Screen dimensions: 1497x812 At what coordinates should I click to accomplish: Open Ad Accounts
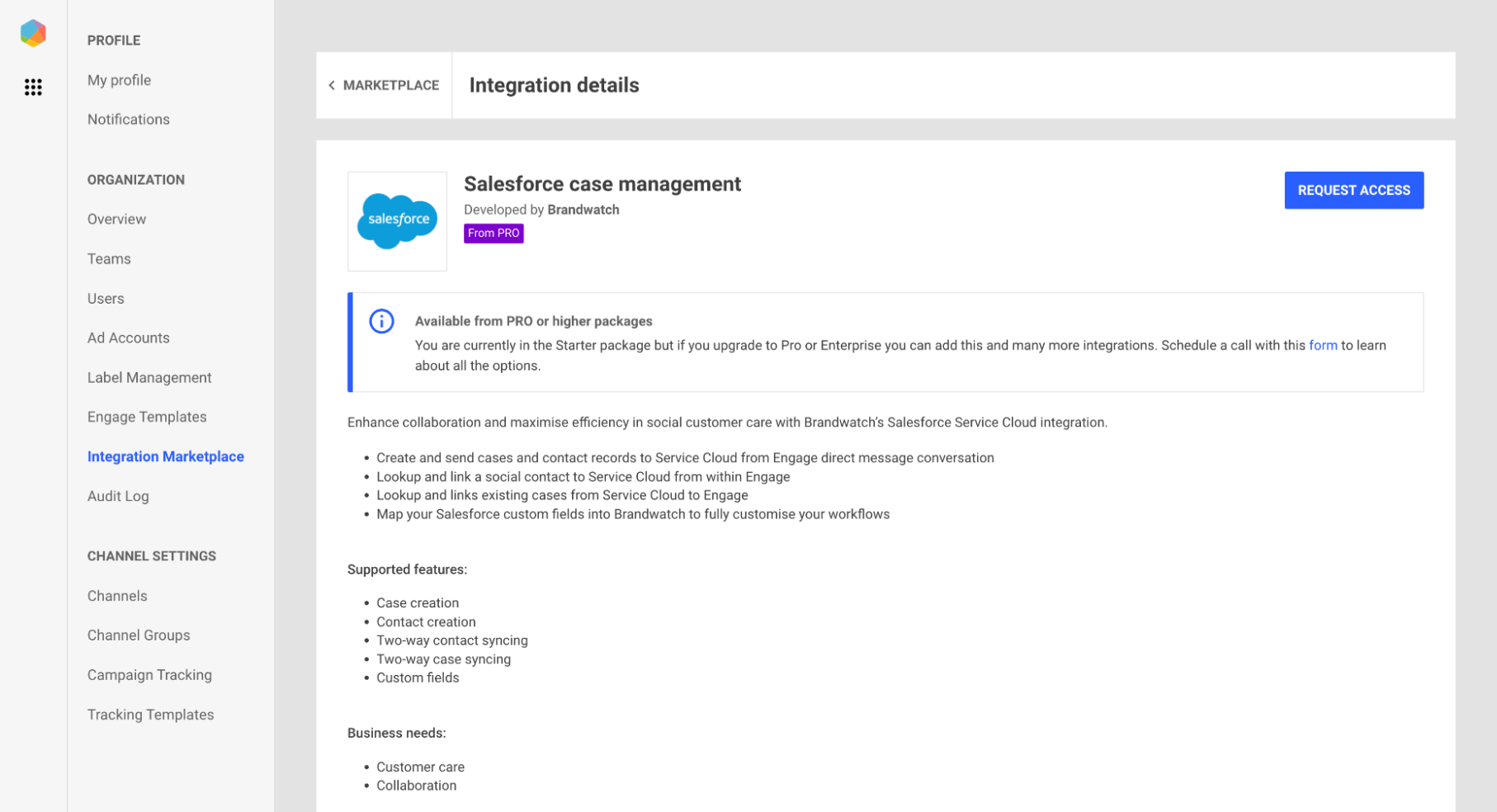click(x=128, y=338)
